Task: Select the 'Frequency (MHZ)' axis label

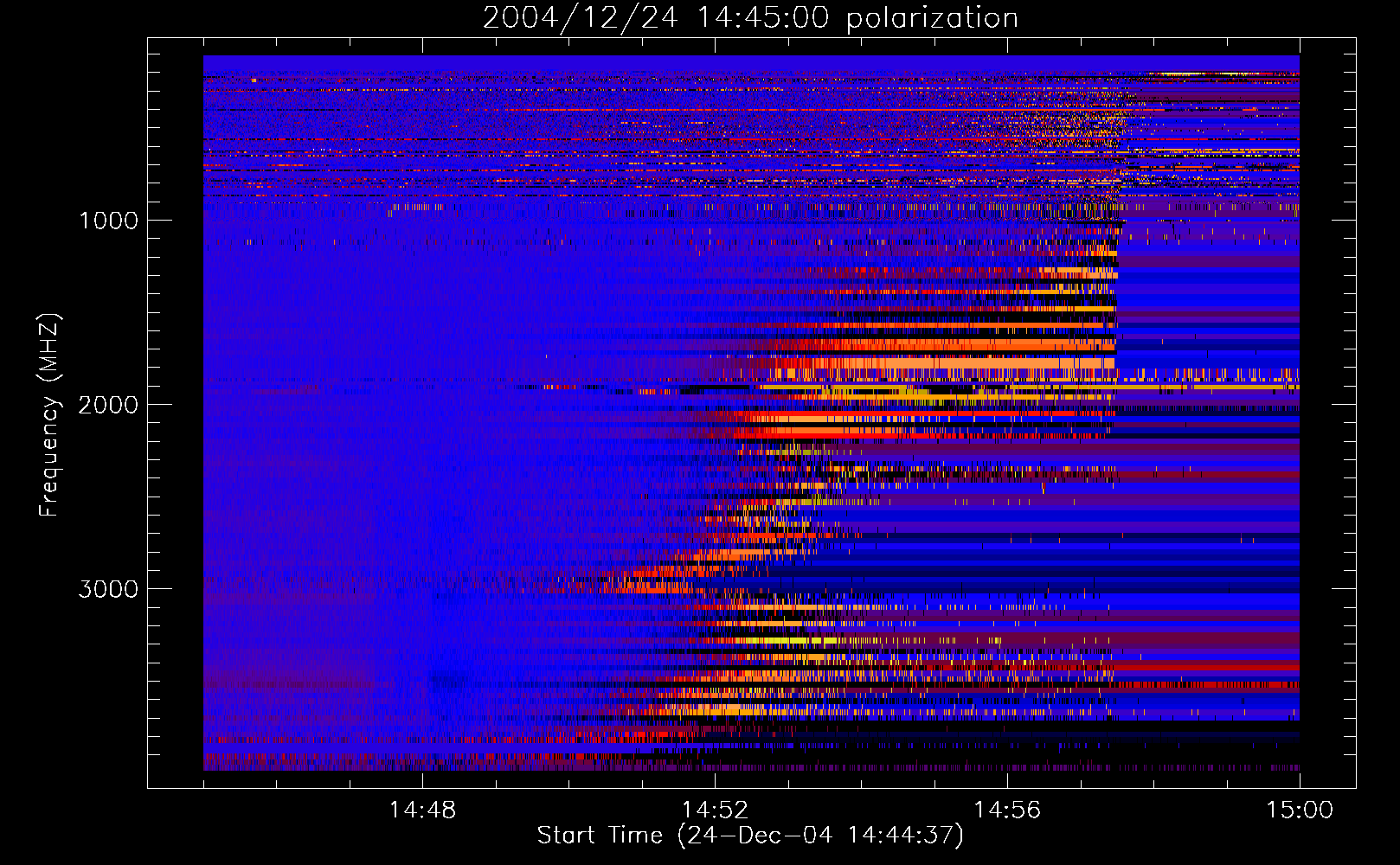Action: [48, 415]
